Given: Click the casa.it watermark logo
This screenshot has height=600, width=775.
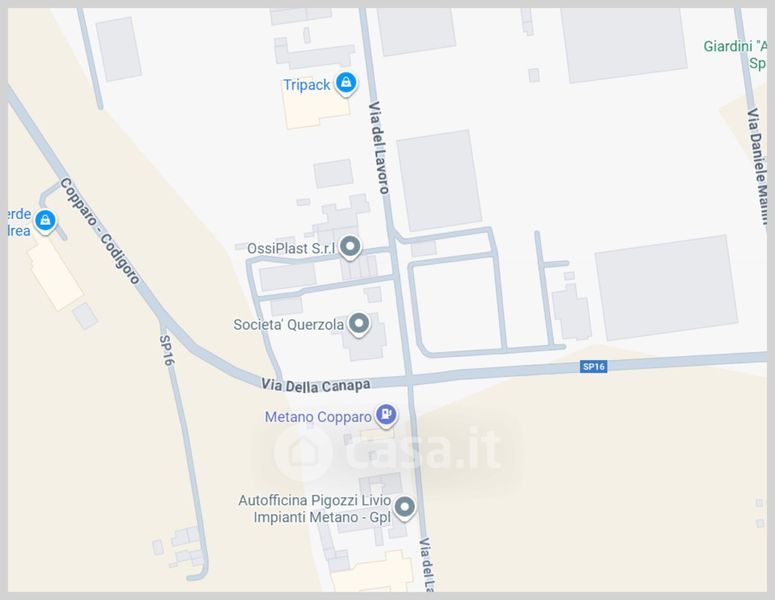Looking at the screenshot, I should click(x=388, y=450).
